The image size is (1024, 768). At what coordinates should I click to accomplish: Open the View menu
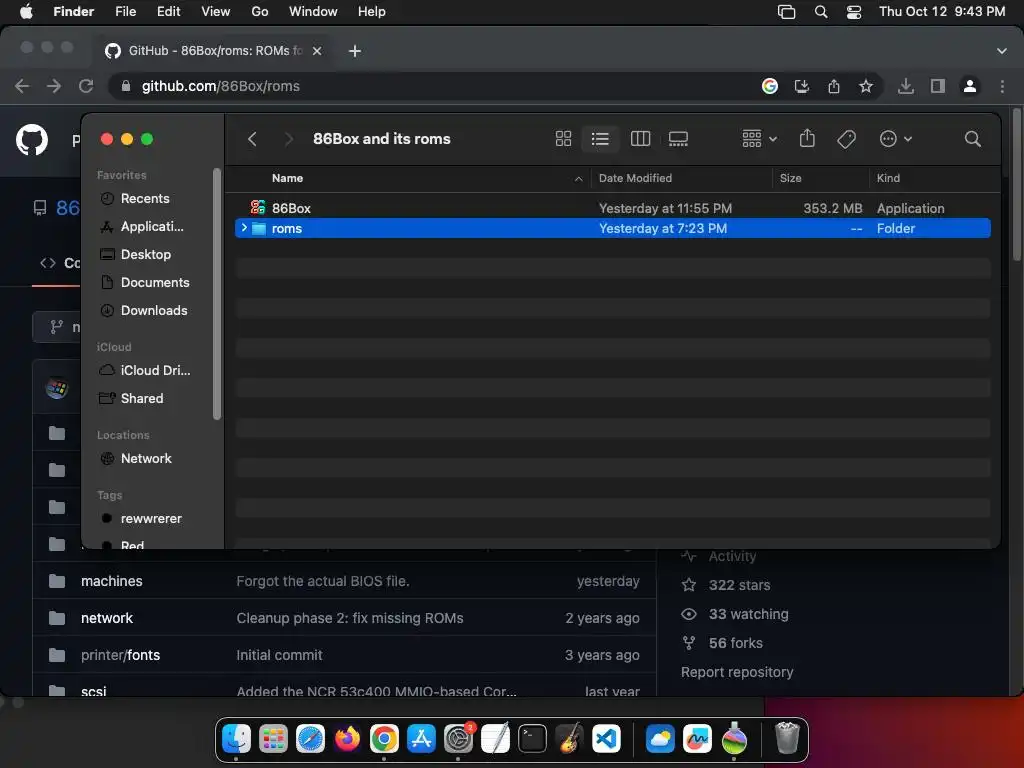tap(216, 12)
